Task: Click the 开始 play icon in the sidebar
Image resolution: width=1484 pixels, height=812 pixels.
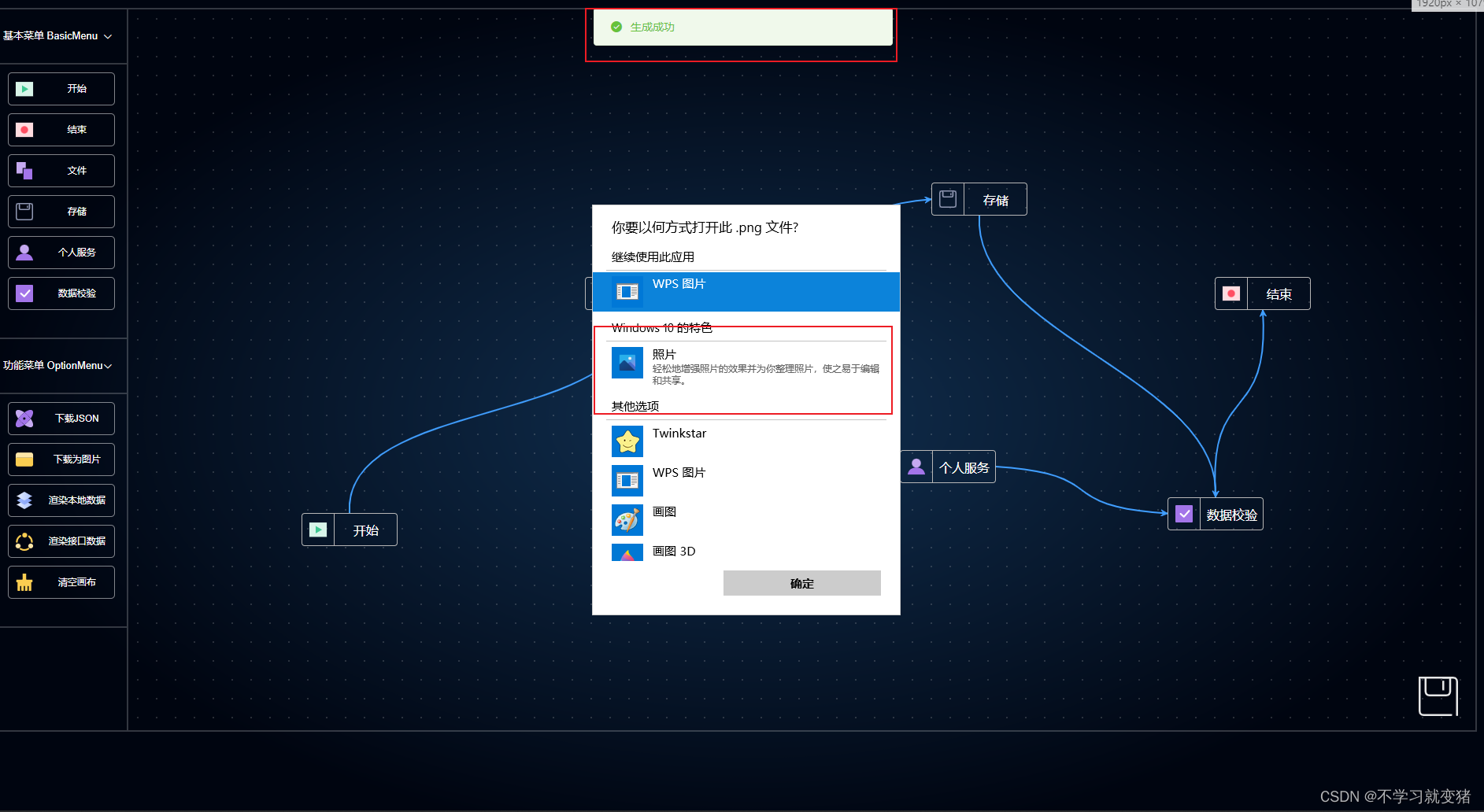Action: click(24, 89)
